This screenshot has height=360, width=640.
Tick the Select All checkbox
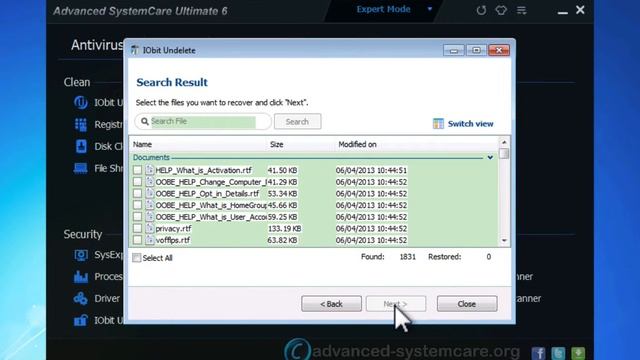tap(137, 258)
